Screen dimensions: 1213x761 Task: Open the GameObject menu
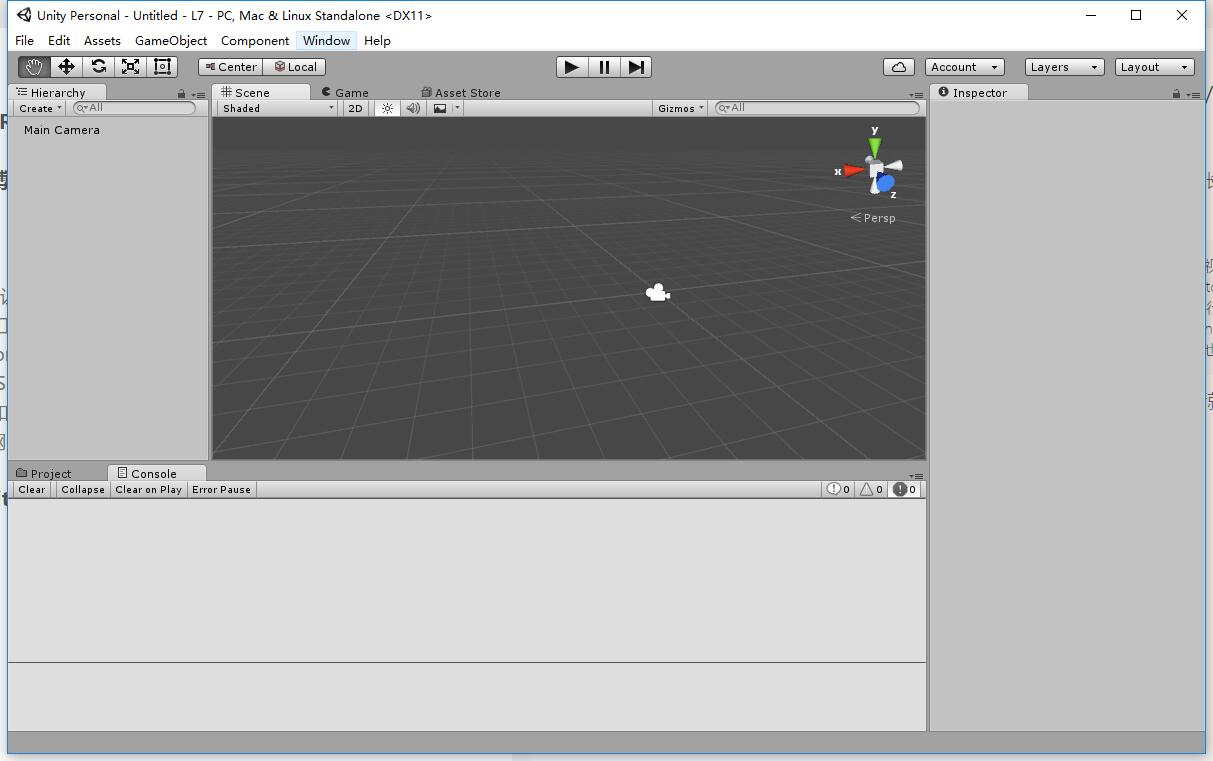pyautogui.click(x=170, y=41)
